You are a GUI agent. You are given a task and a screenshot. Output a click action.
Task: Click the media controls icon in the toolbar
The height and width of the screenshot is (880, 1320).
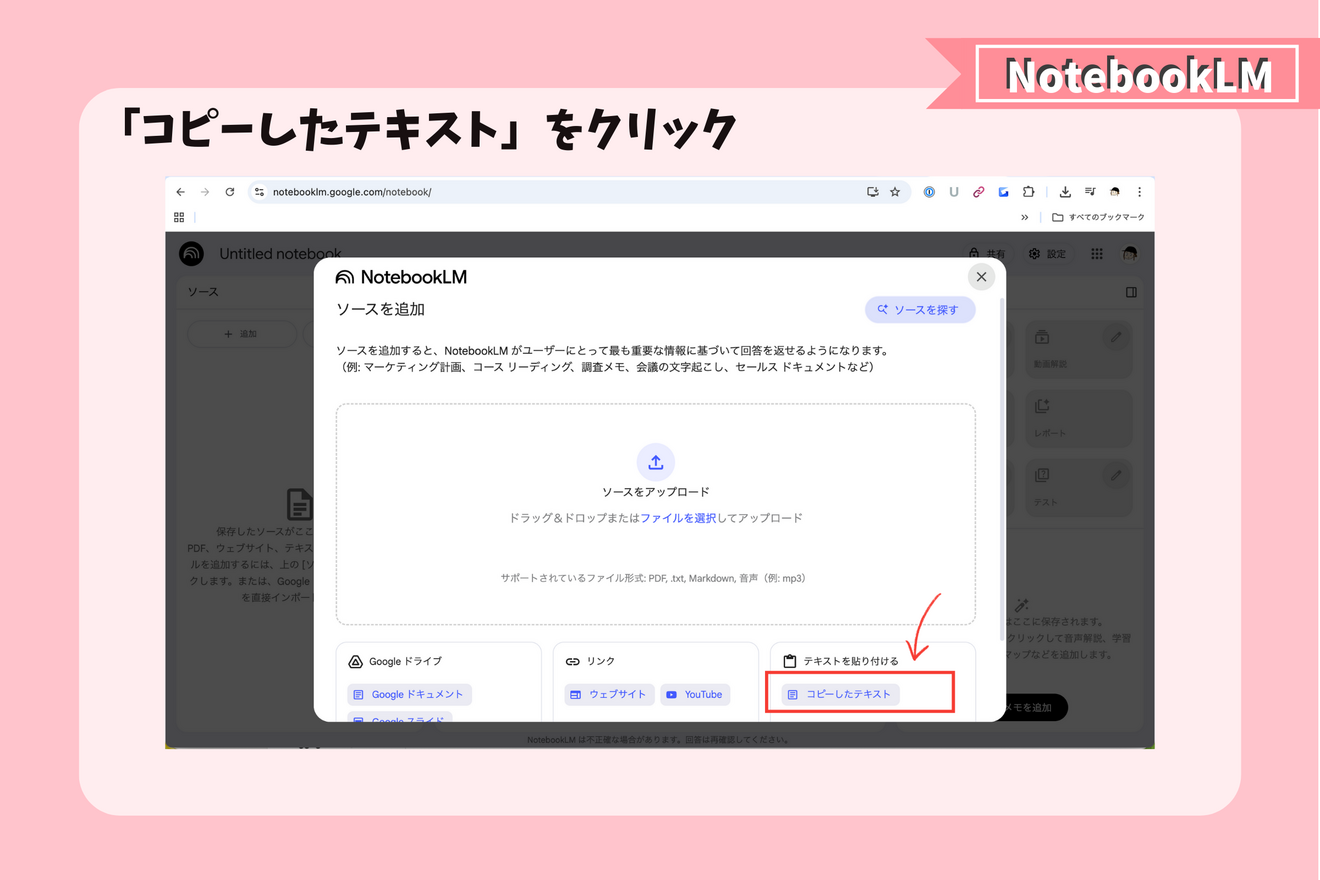tap(1090, 192)
